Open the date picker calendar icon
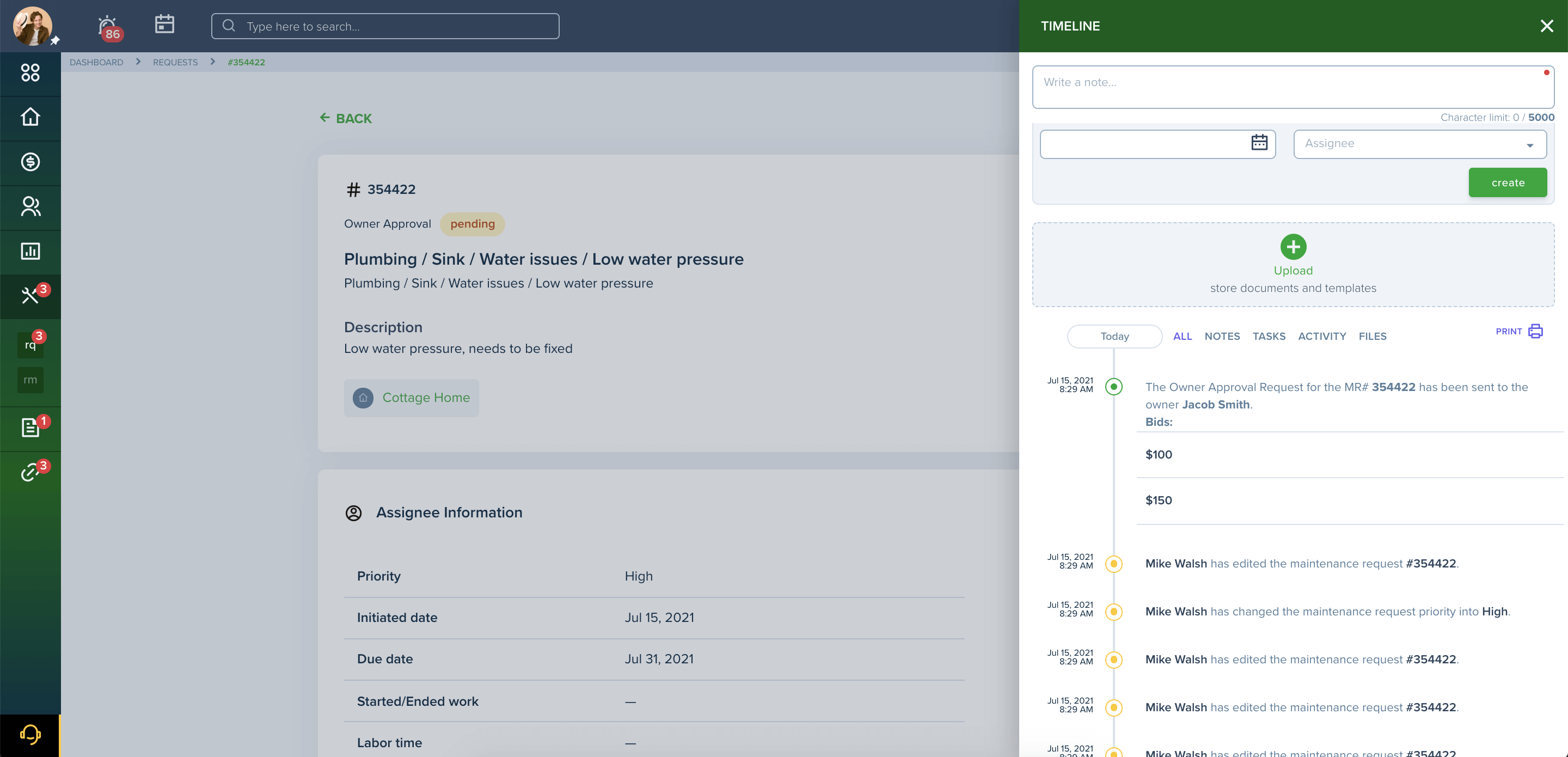Screen dimensions: 1568x757 point(1259,143)
